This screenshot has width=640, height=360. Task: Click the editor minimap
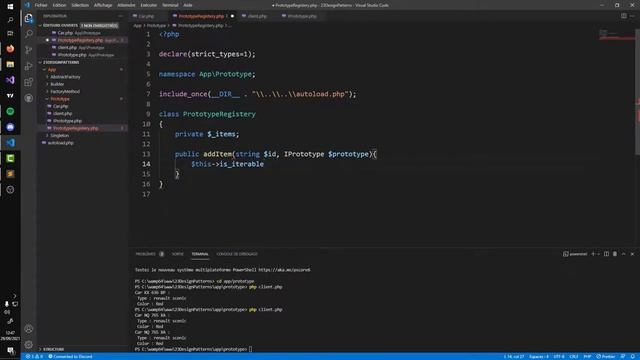point(616,35)
